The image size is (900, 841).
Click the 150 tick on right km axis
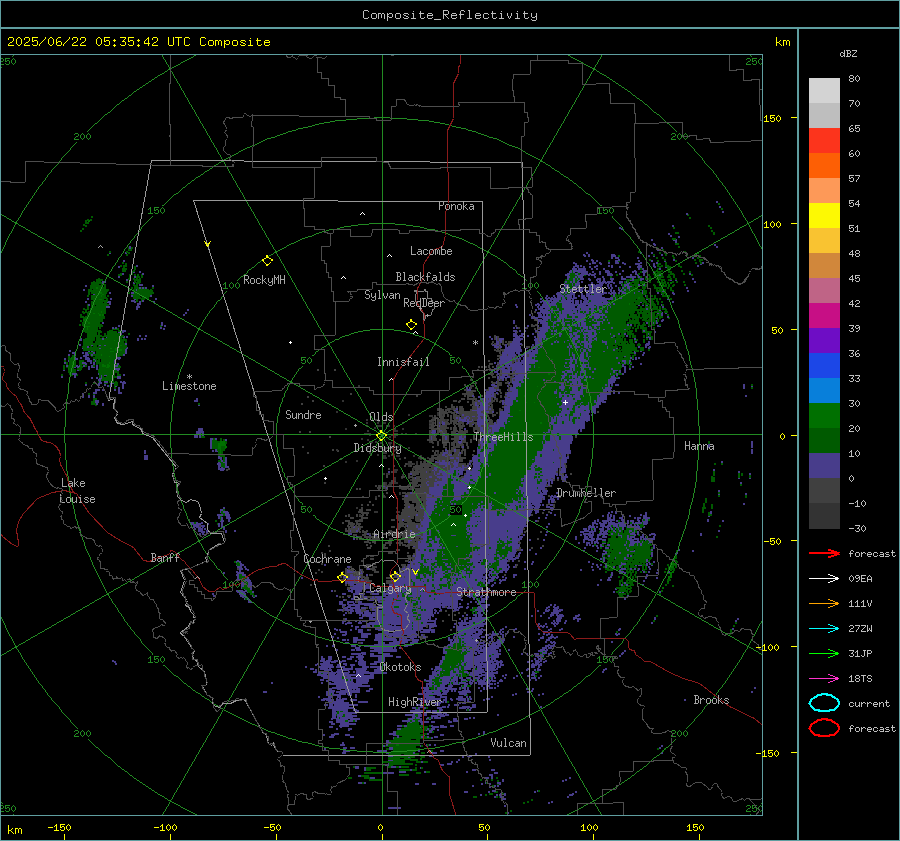pyautogui.click(x=772, y=118)
